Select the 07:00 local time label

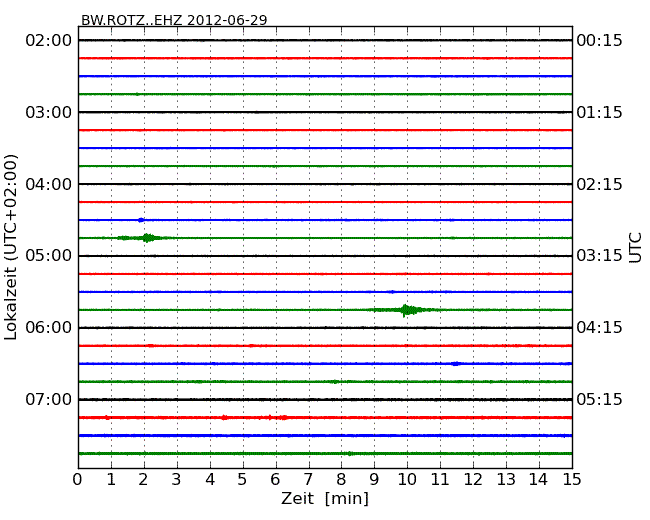[x=49, y=399]
